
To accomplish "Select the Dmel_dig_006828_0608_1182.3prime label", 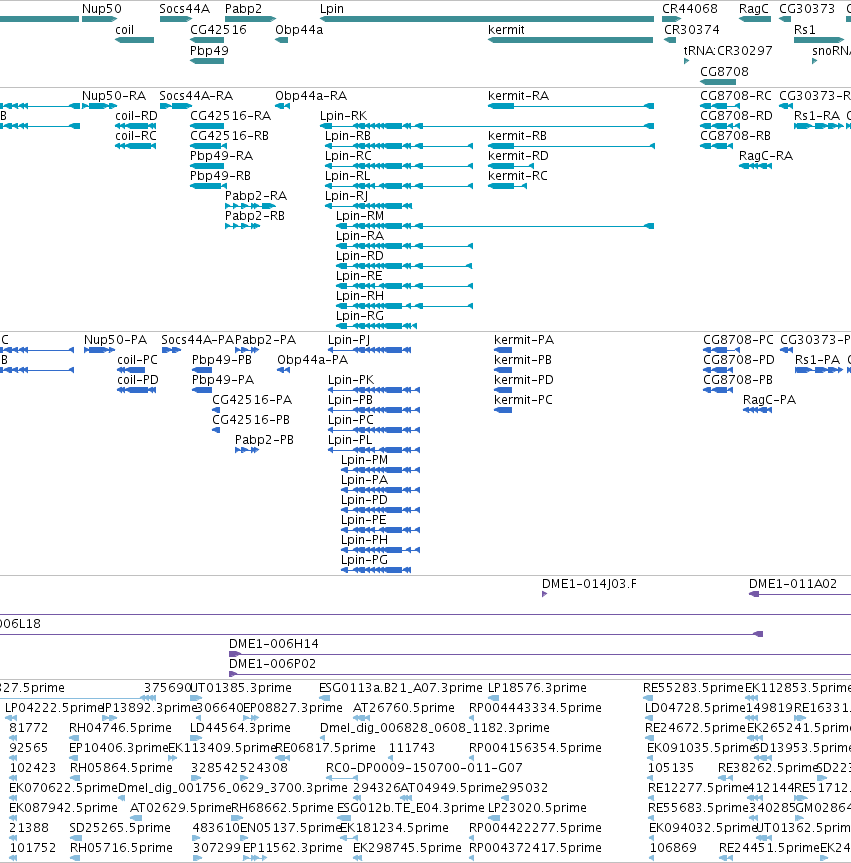I will tap(435, 728).
